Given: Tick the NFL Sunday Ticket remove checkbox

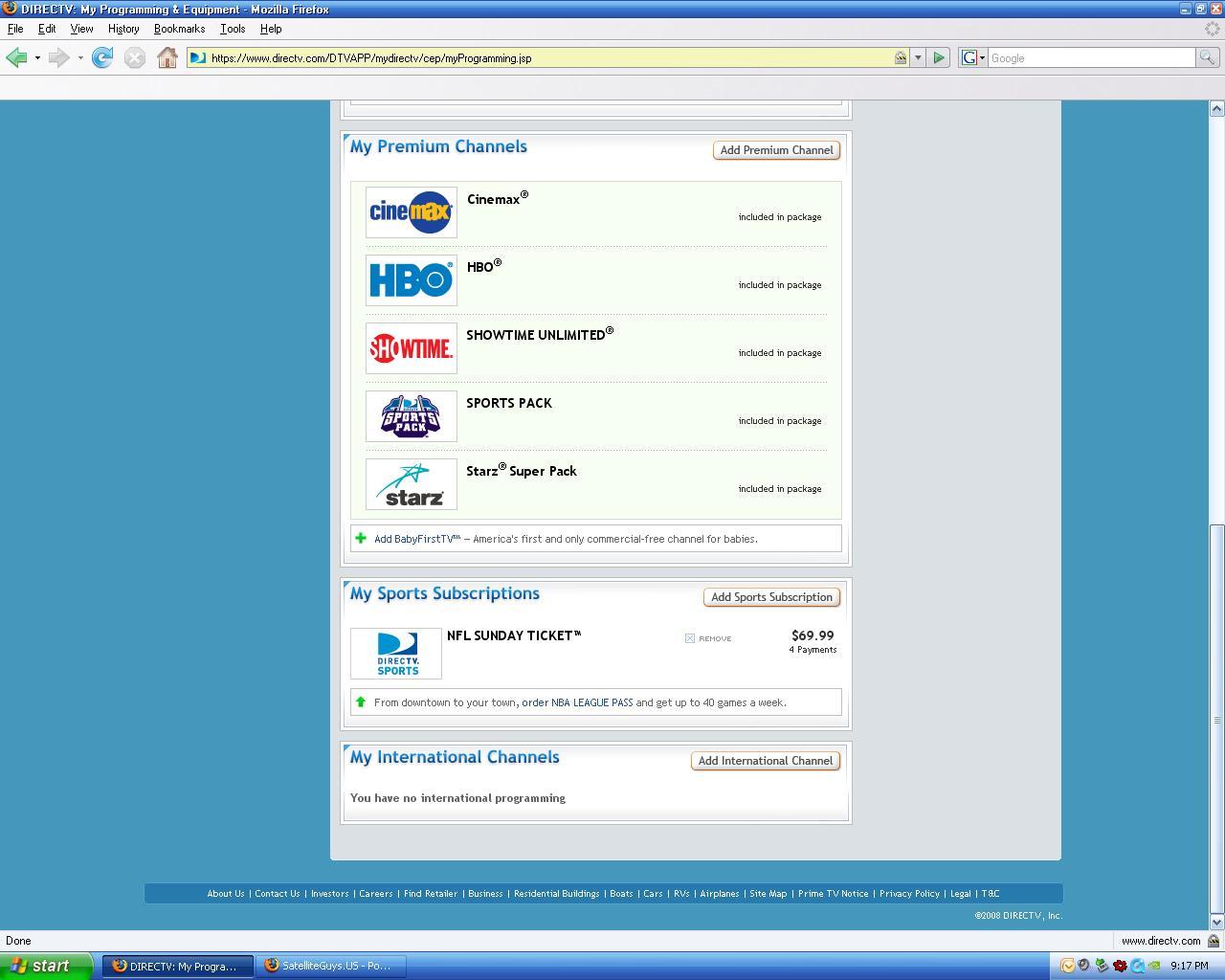Looking at the screenshot, I should (x=690, y=638).
